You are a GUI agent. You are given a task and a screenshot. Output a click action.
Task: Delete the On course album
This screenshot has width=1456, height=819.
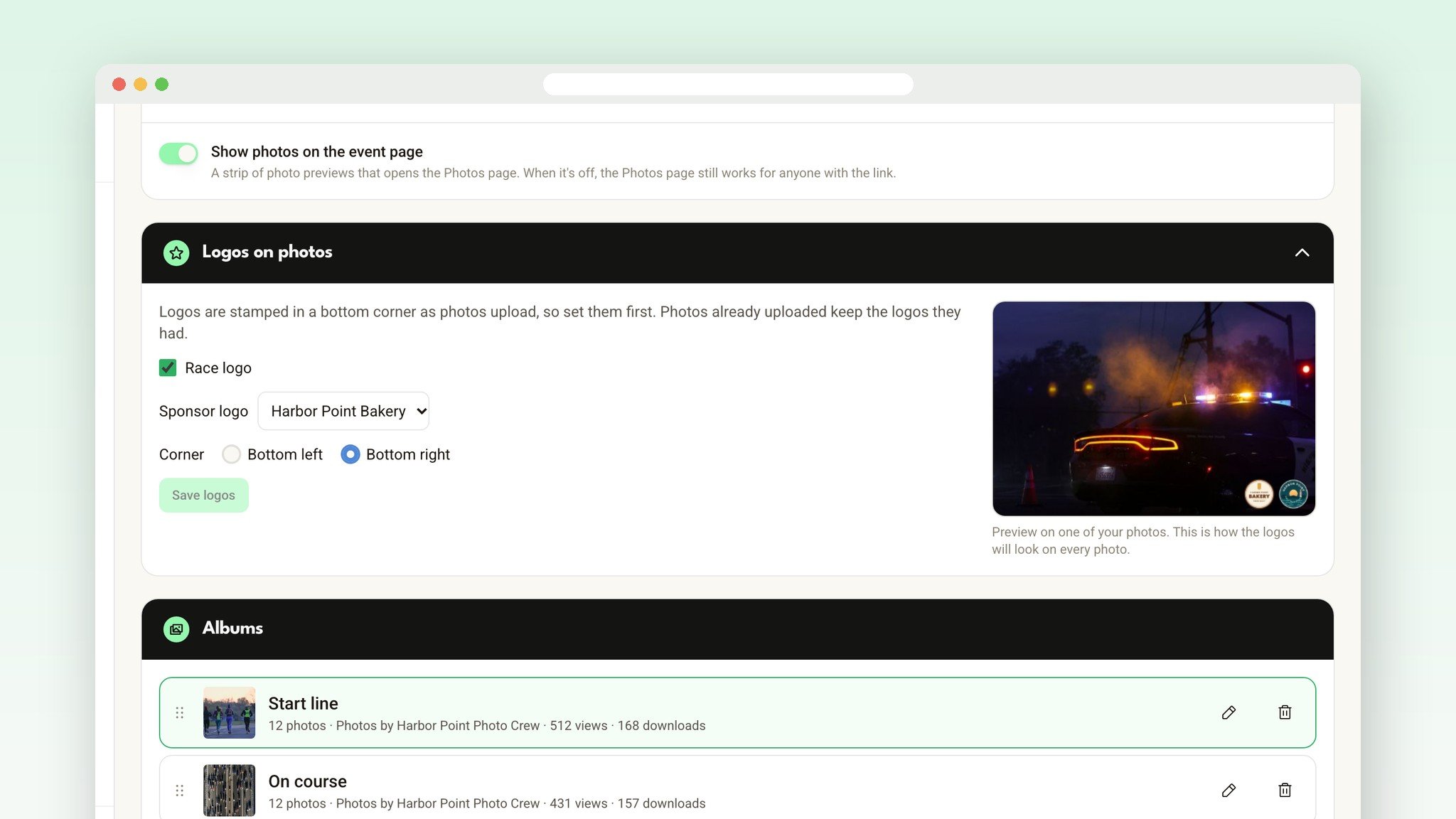(1285, 791)
